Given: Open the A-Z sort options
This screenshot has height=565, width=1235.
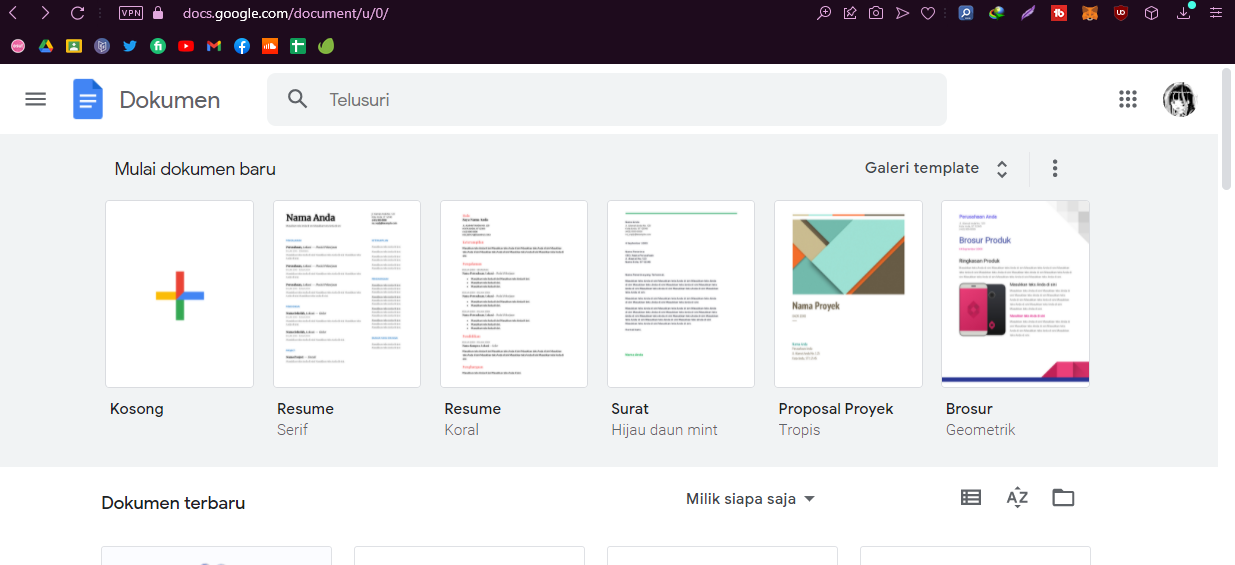Looking at the screenshot, I should coord(1017,497).
